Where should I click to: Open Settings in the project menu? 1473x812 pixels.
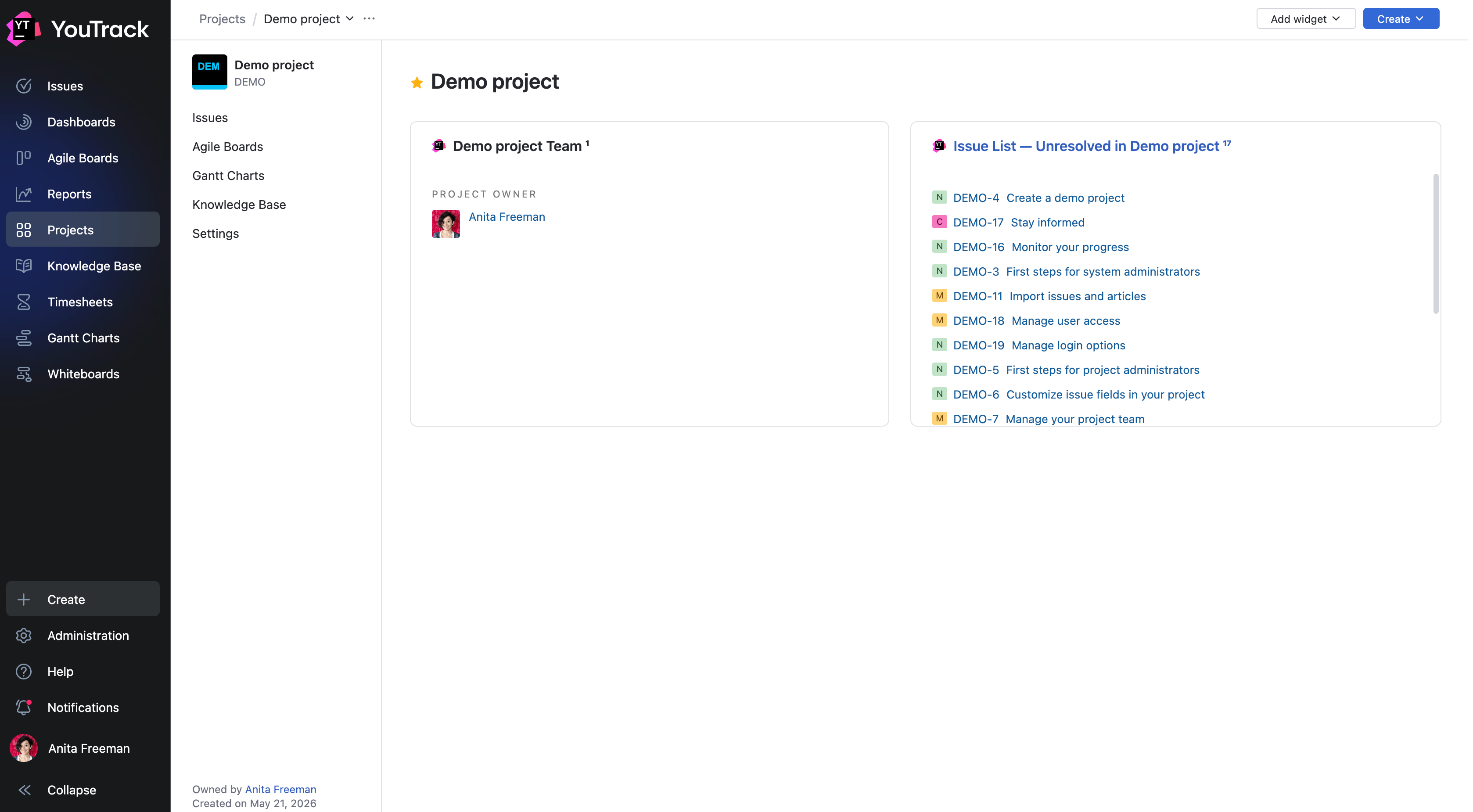[x=216, y=234]
